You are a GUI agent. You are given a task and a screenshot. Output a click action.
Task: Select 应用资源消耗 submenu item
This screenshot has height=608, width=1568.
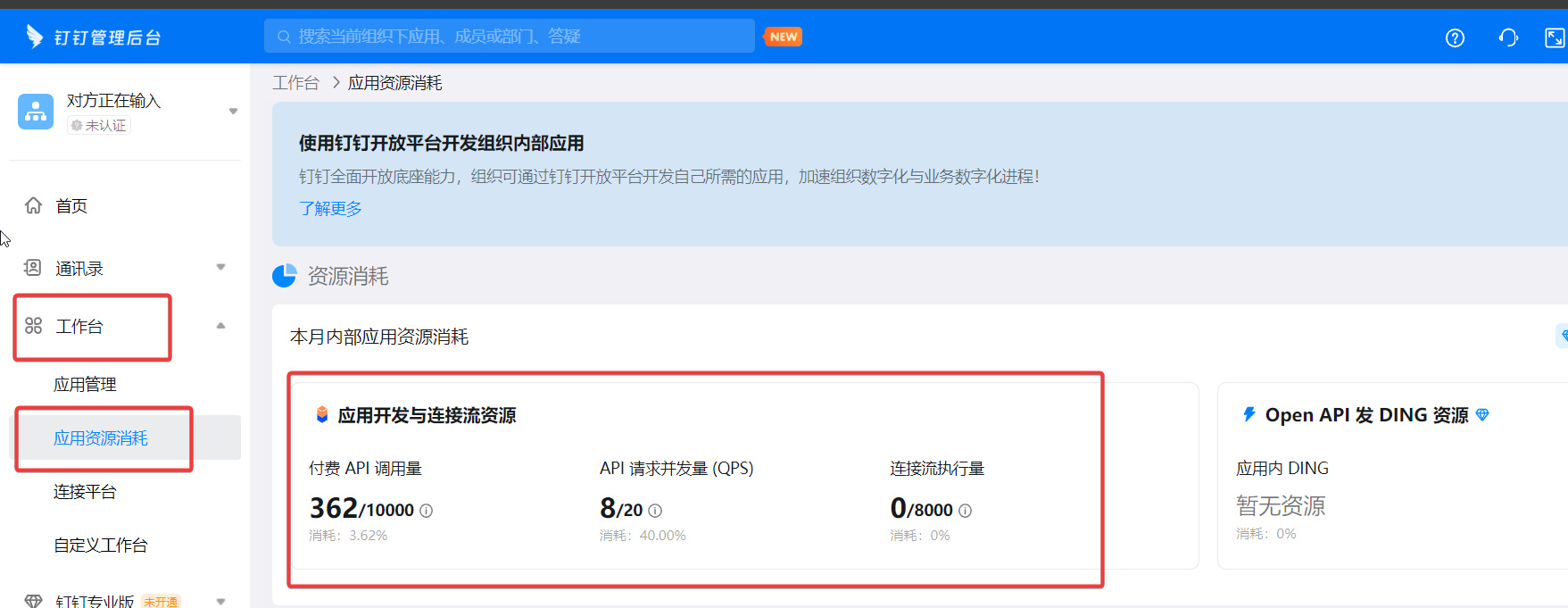tap(101, 438)
